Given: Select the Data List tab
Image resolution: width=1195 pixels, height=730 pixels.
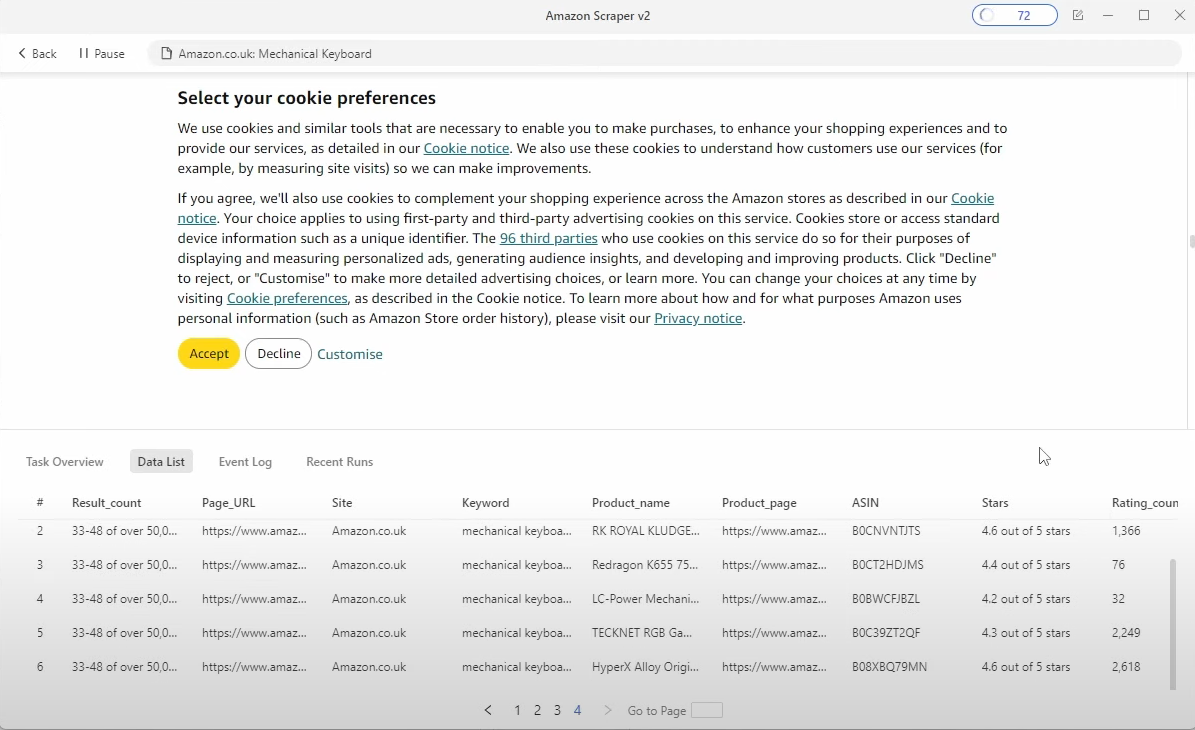Looking at the screenshot, I should (x=161, y=462).
